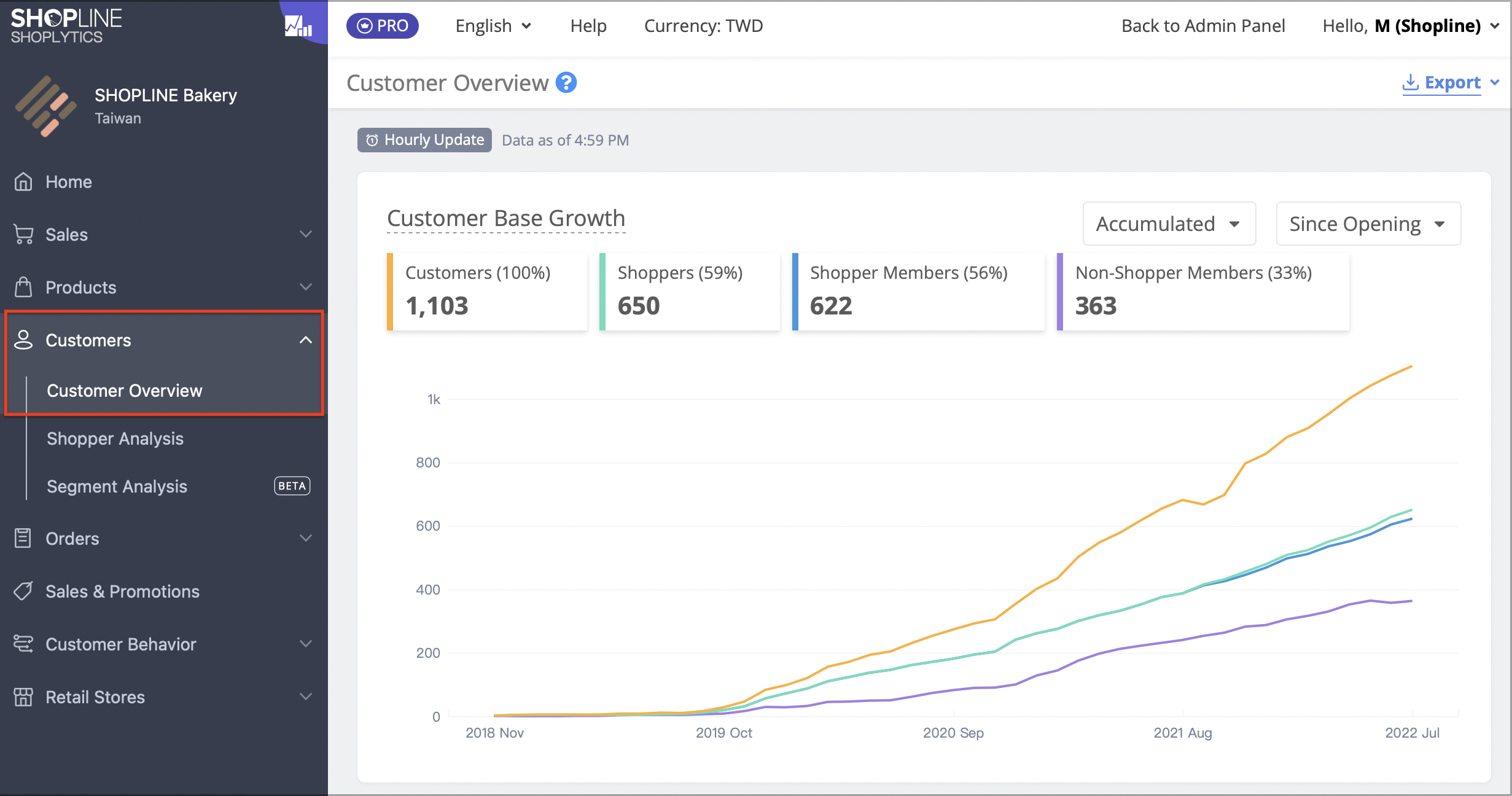Click the Shoplytics chart icon at top
Viewport: 1512px width, 796px height.
(298, 26)
